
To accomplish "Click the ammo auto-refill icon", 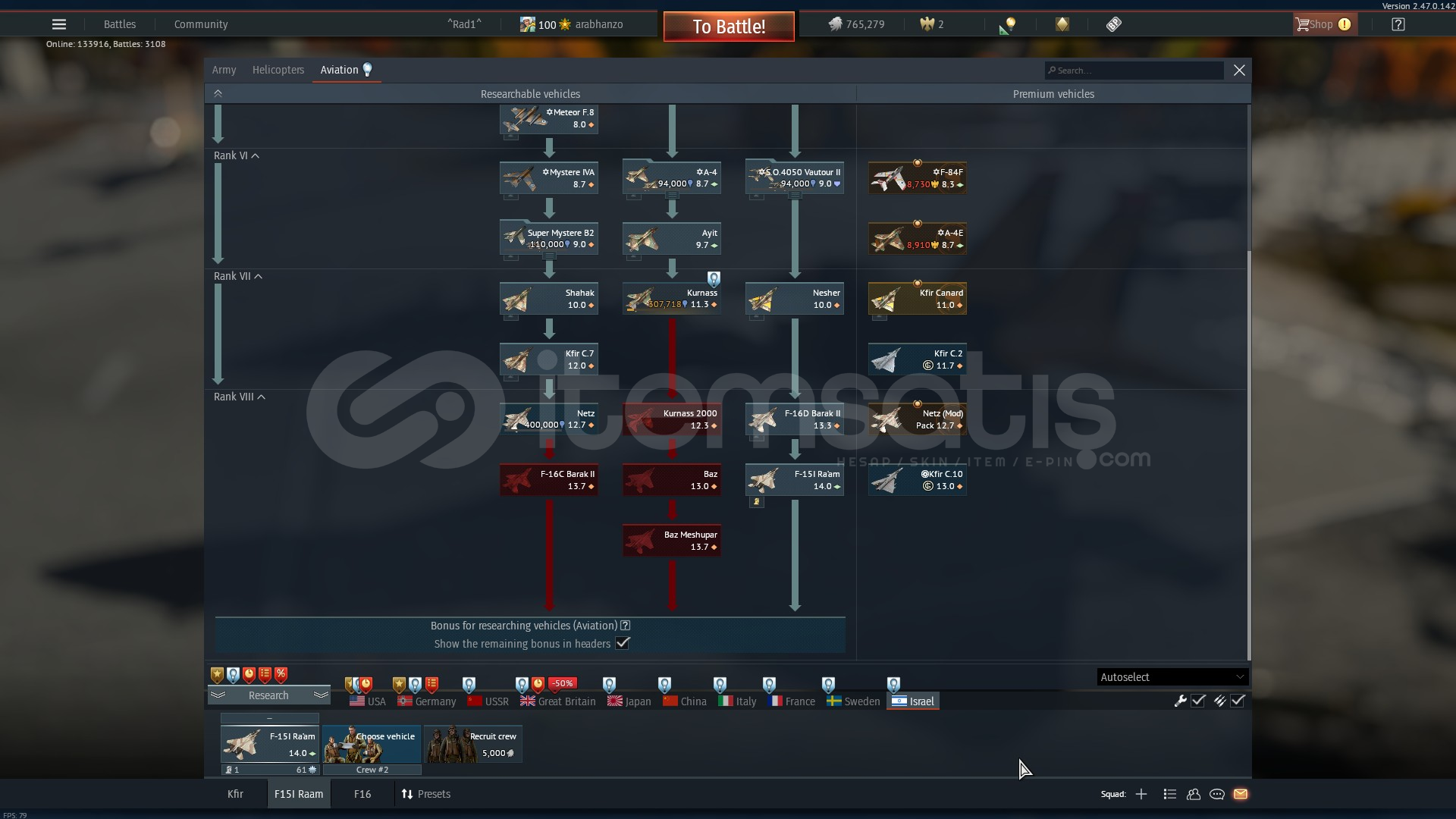I will click(1219, 701).
